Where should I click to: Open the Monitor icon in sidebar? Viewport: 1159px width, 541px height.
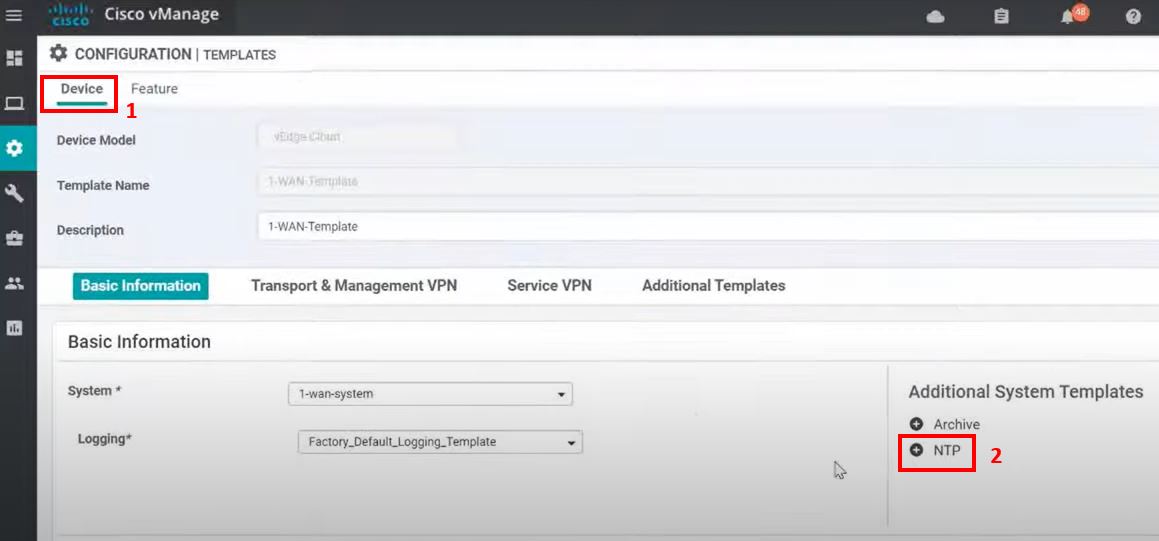click(15, 103)
